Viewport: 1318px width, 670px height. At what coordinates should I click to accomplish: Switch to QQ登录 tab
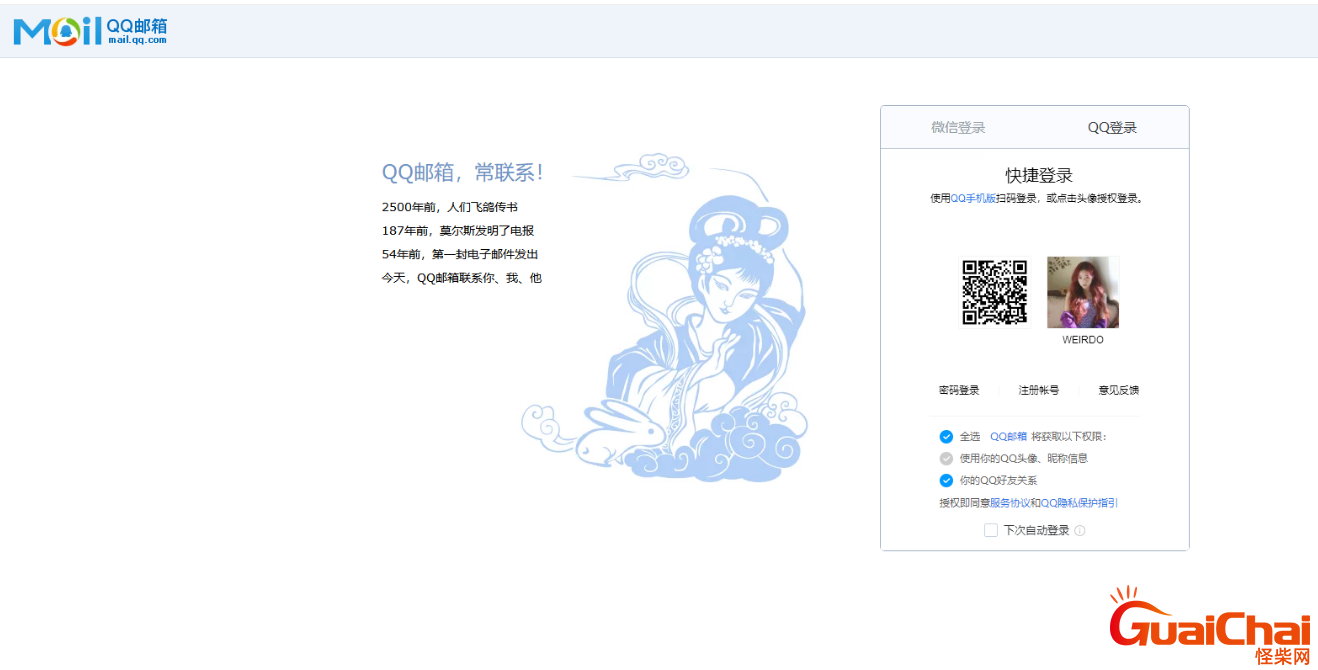pyautogui.click(x=1112, y=127)
